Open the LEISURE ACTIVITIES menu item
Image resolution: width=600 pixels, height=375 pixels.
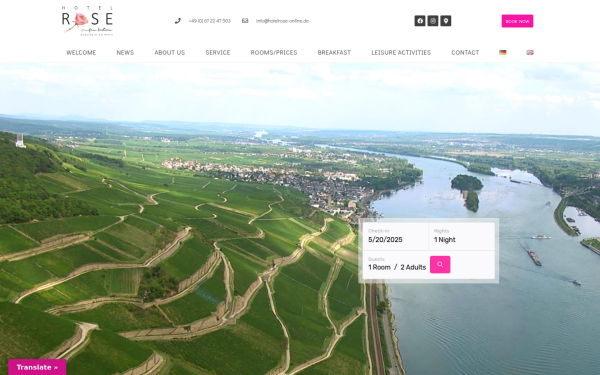point(401,52)
